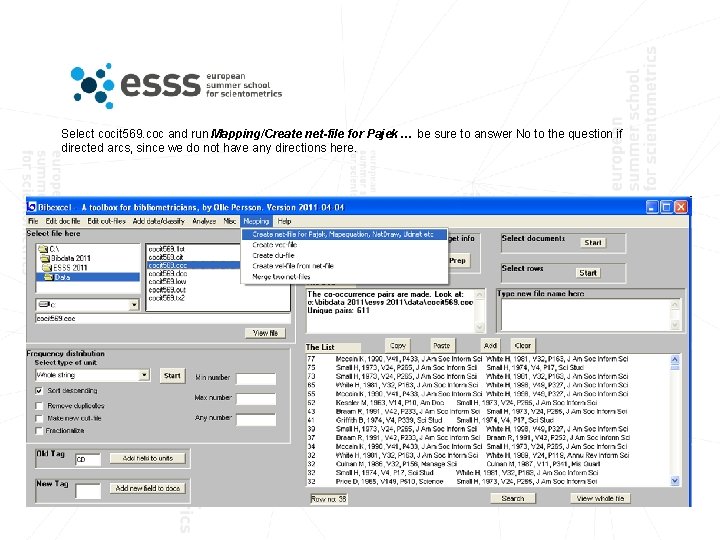The image size is (720, 540).
Task: Open the Analyze menu
Action: [204, 221]
